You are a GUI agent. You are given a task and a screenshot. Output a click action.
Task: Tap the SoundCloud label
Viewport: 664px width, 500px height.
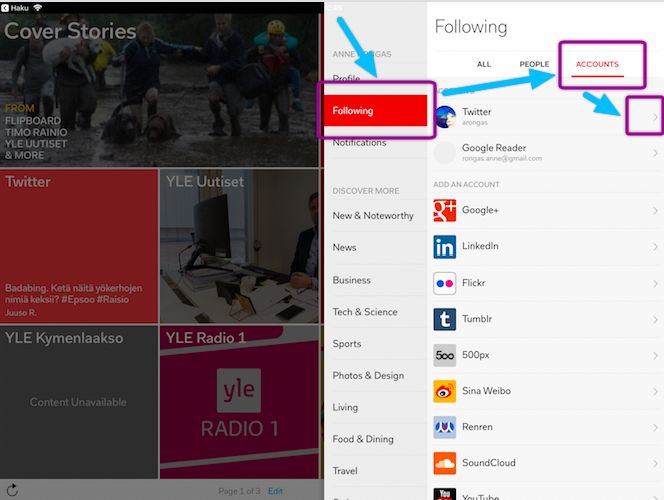489,463
